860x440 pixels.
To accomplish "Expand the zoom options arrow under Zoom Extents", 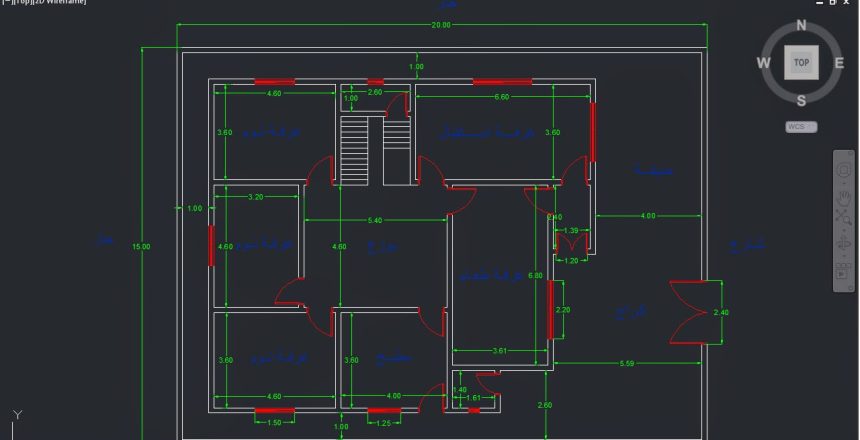I will click(x=844, y=228).
